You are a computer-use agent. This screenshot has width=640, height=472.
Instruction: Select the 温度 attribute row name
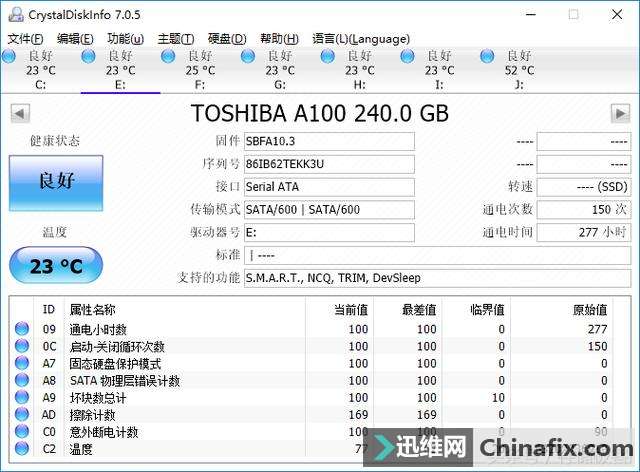point(81,449)
